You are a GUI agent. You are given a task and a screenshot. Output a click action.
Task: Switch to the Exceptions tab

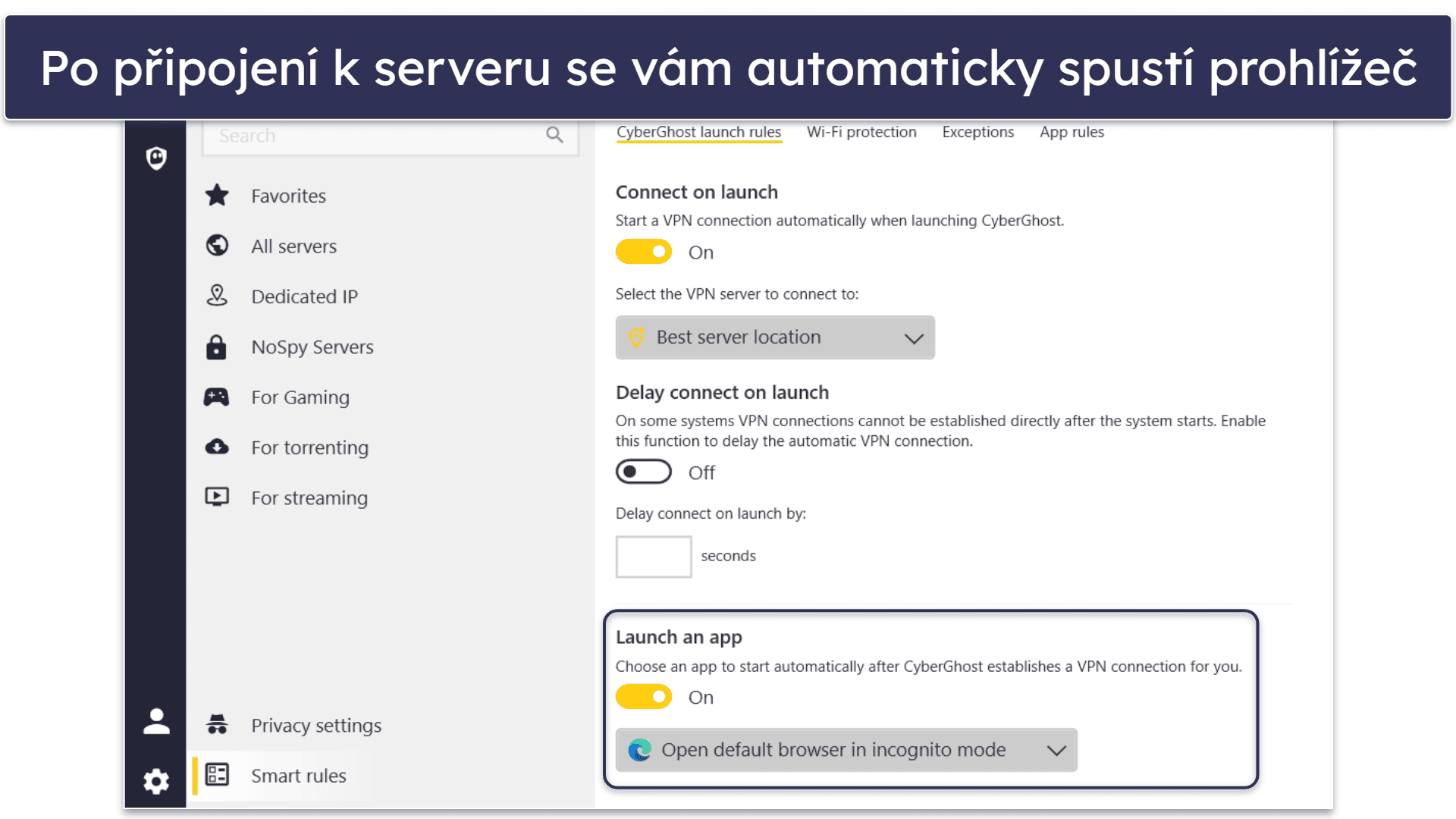click(x=977, y=132)
